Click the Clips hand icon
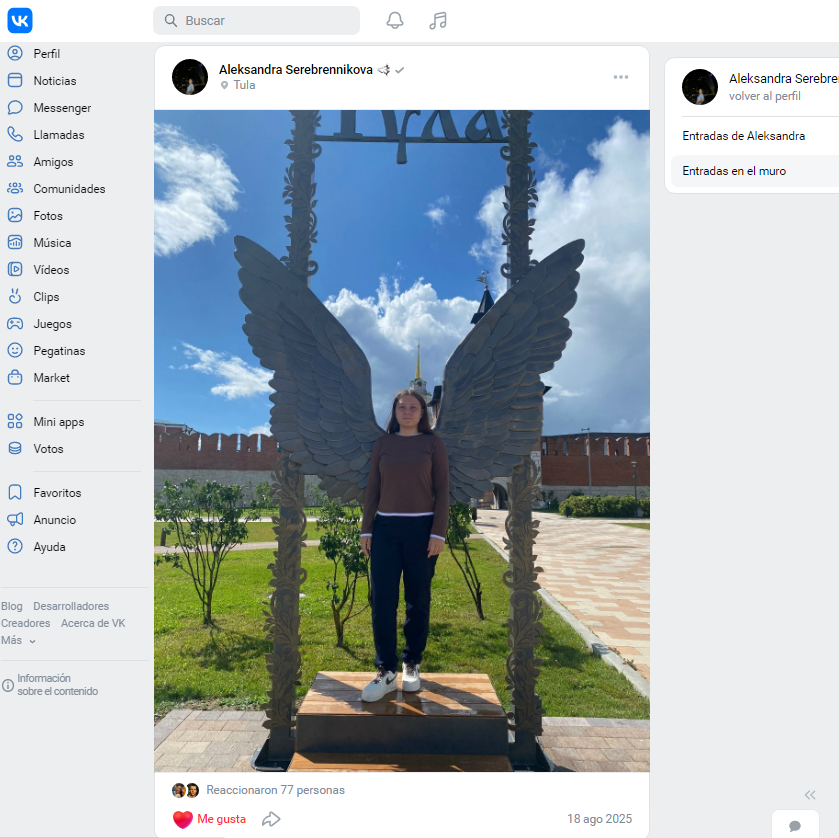 click(15, 296)
